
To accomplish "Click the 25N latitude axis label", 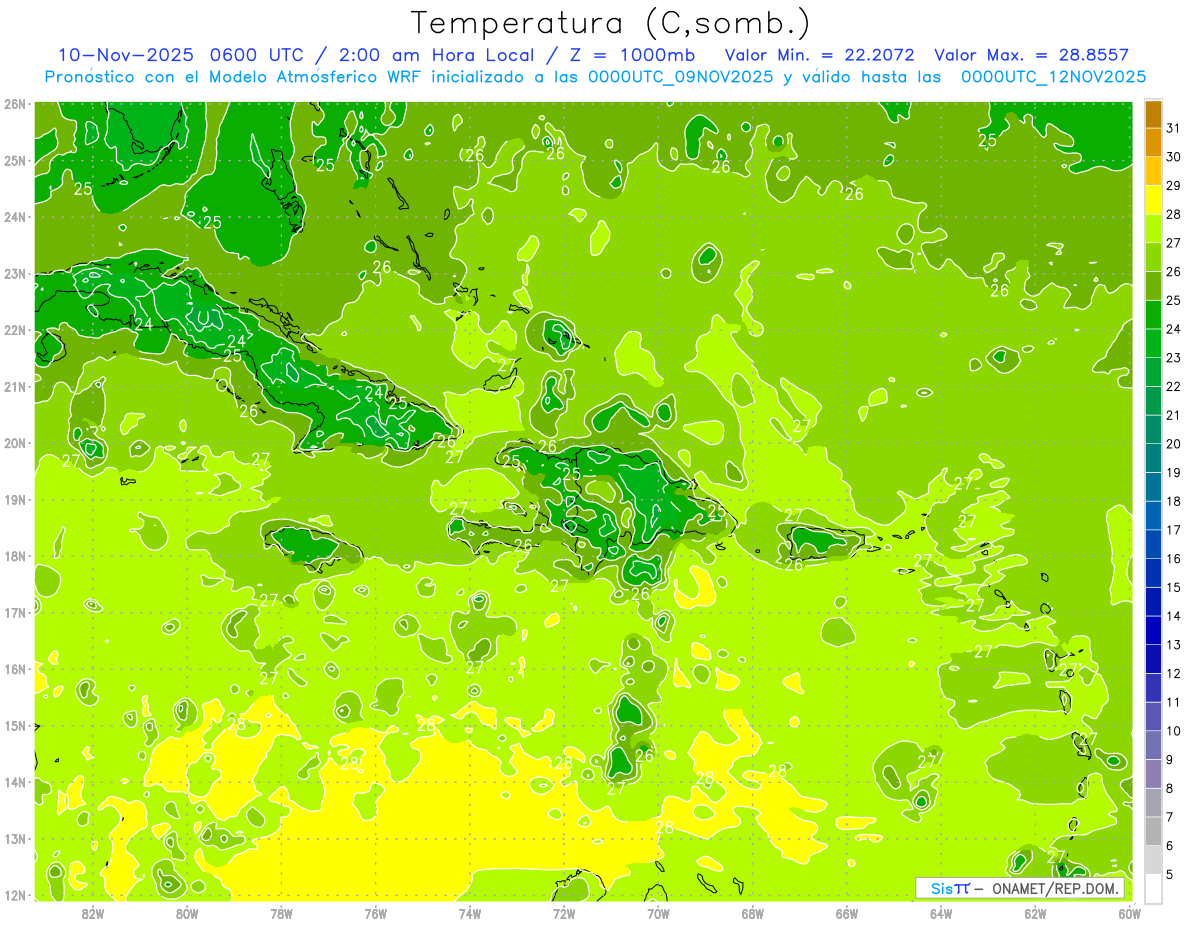I will [x=14, y=161].
